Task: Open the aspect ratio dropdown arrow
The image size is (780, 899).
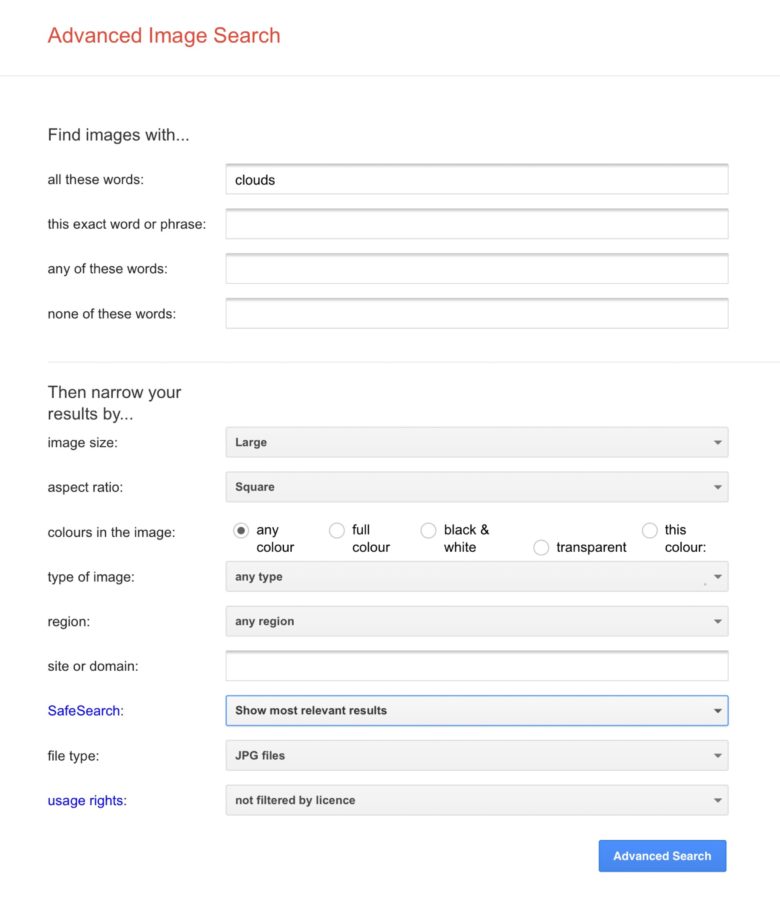Action: (717, 487)
